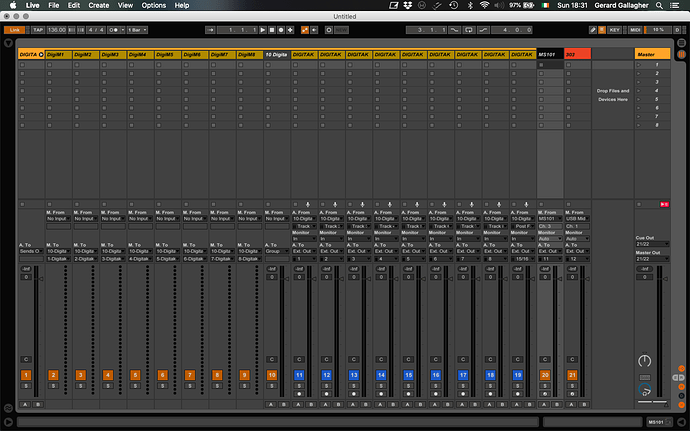Click the Arrangement Record button

pyautogui.click(x=281, y=30)
